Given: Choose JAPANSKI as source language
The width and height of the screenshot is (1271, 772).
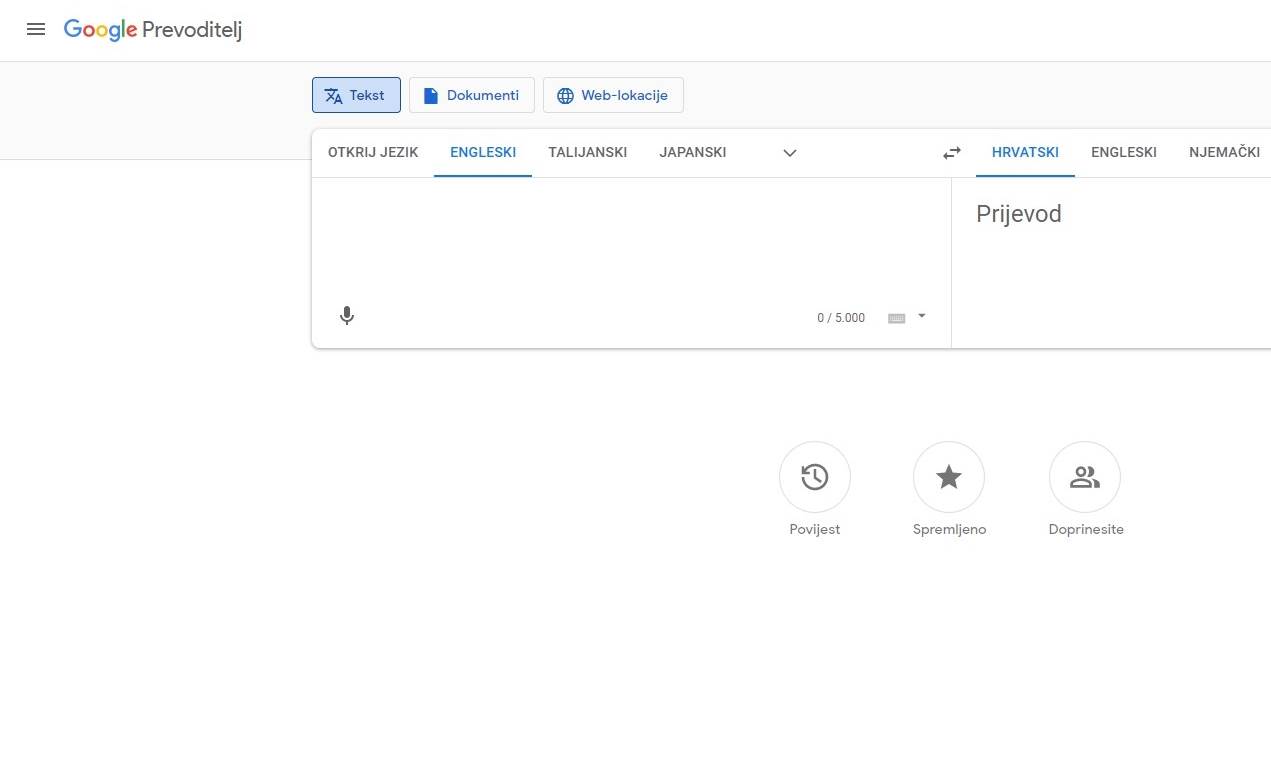Looking at the screenshot, I should [x=692, y=153].
